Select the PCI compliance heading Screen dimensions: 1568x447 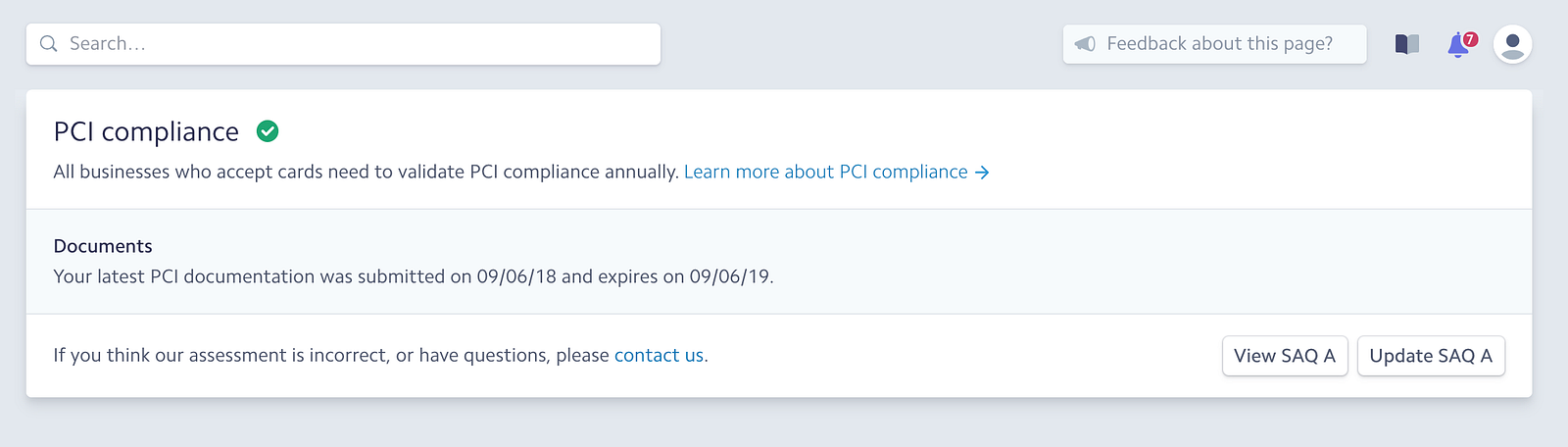tap(146, 131)
